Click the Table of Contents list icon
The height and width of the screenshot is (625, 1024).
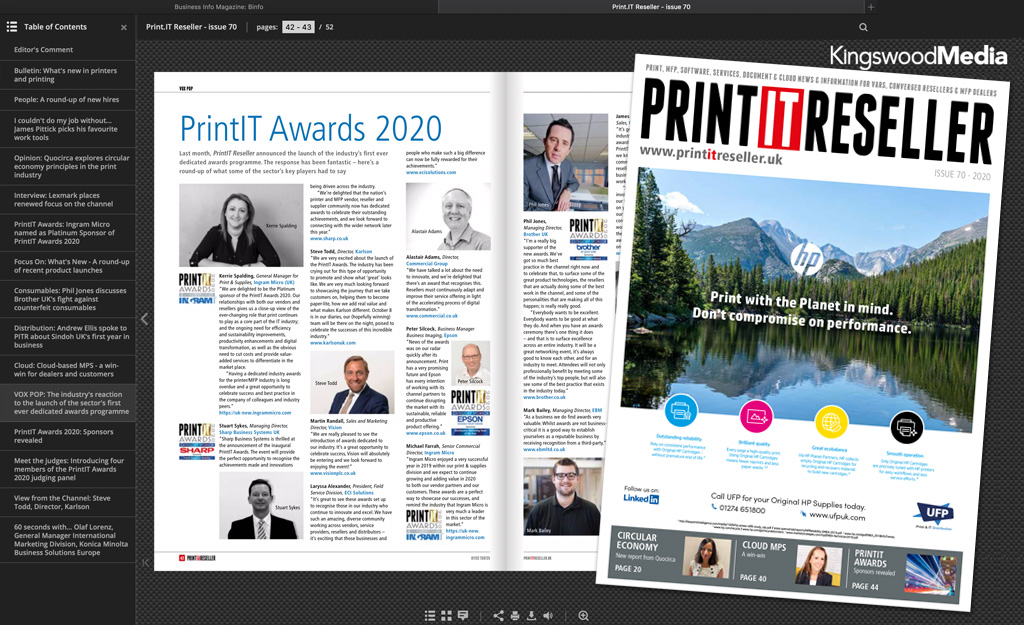pos(12,27)
